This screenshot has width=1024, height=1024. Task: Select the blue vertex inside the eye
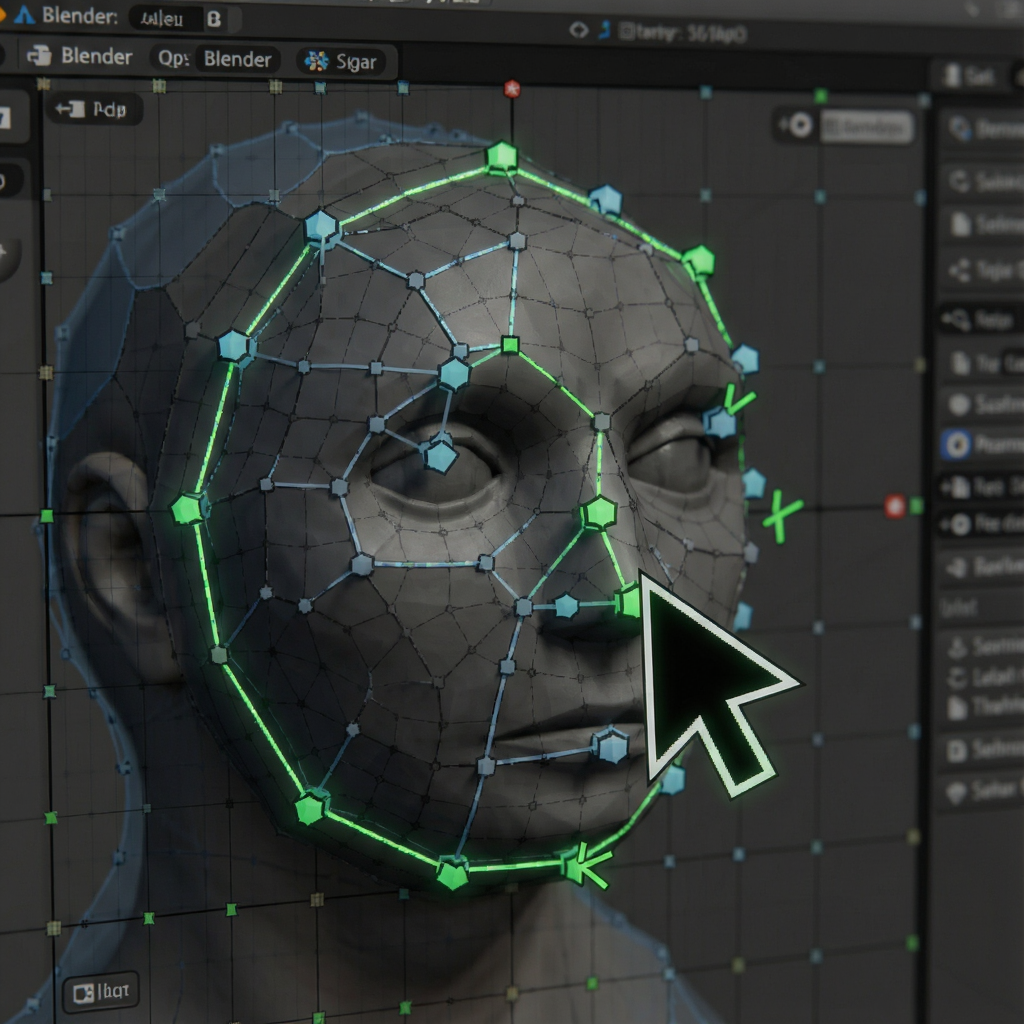(440, 455)
